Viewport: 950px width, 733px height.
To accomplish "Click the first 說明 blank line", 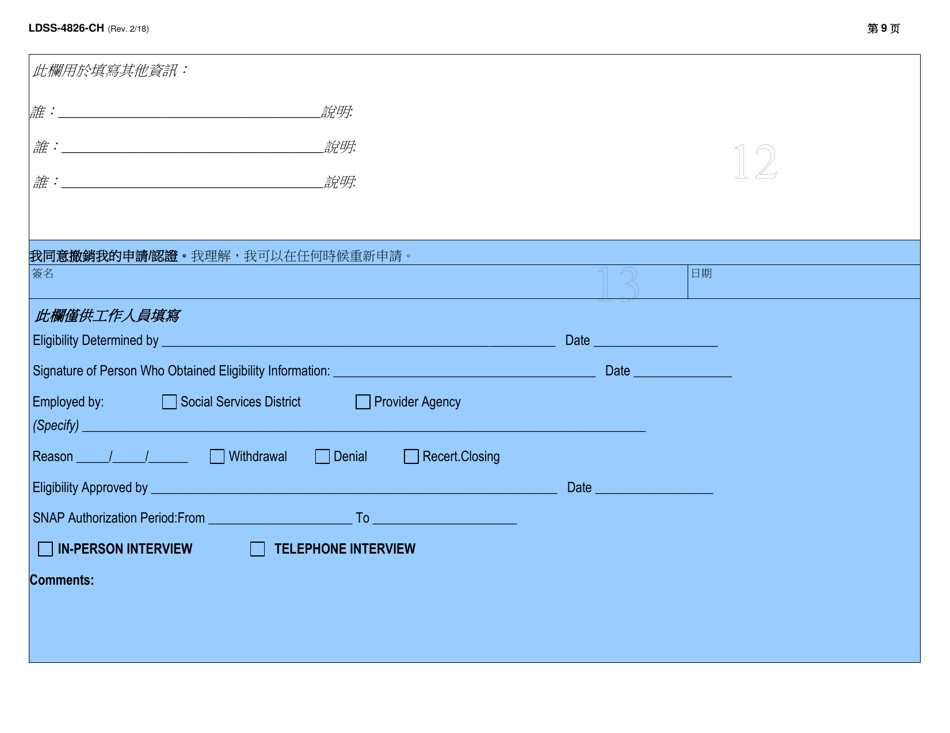I will (x=500, y=111).
